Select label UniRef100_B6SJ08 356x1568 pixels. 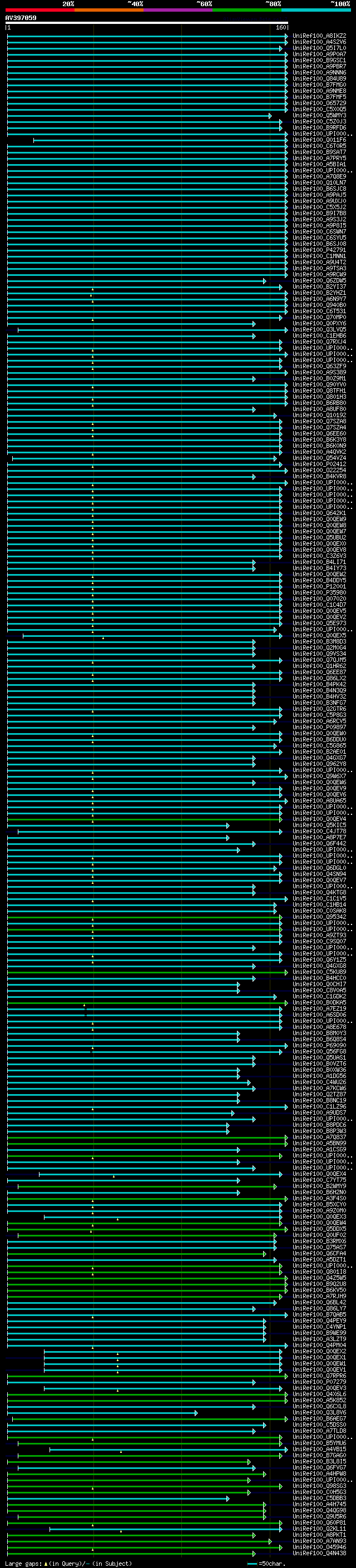point(319,244)
